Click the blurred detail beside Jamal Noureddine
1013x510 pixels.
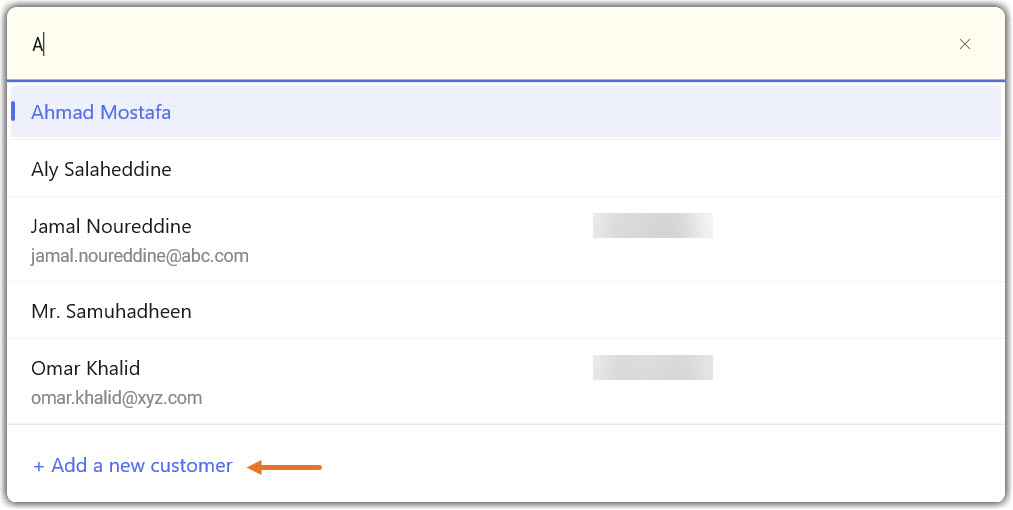(x=652, y=225)
